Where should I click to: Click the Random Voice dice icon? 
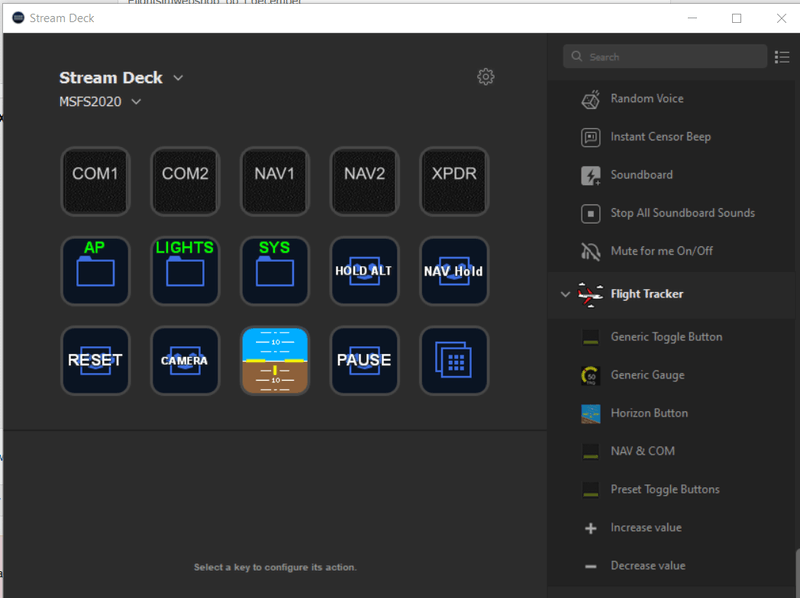[x=590, y=99]
